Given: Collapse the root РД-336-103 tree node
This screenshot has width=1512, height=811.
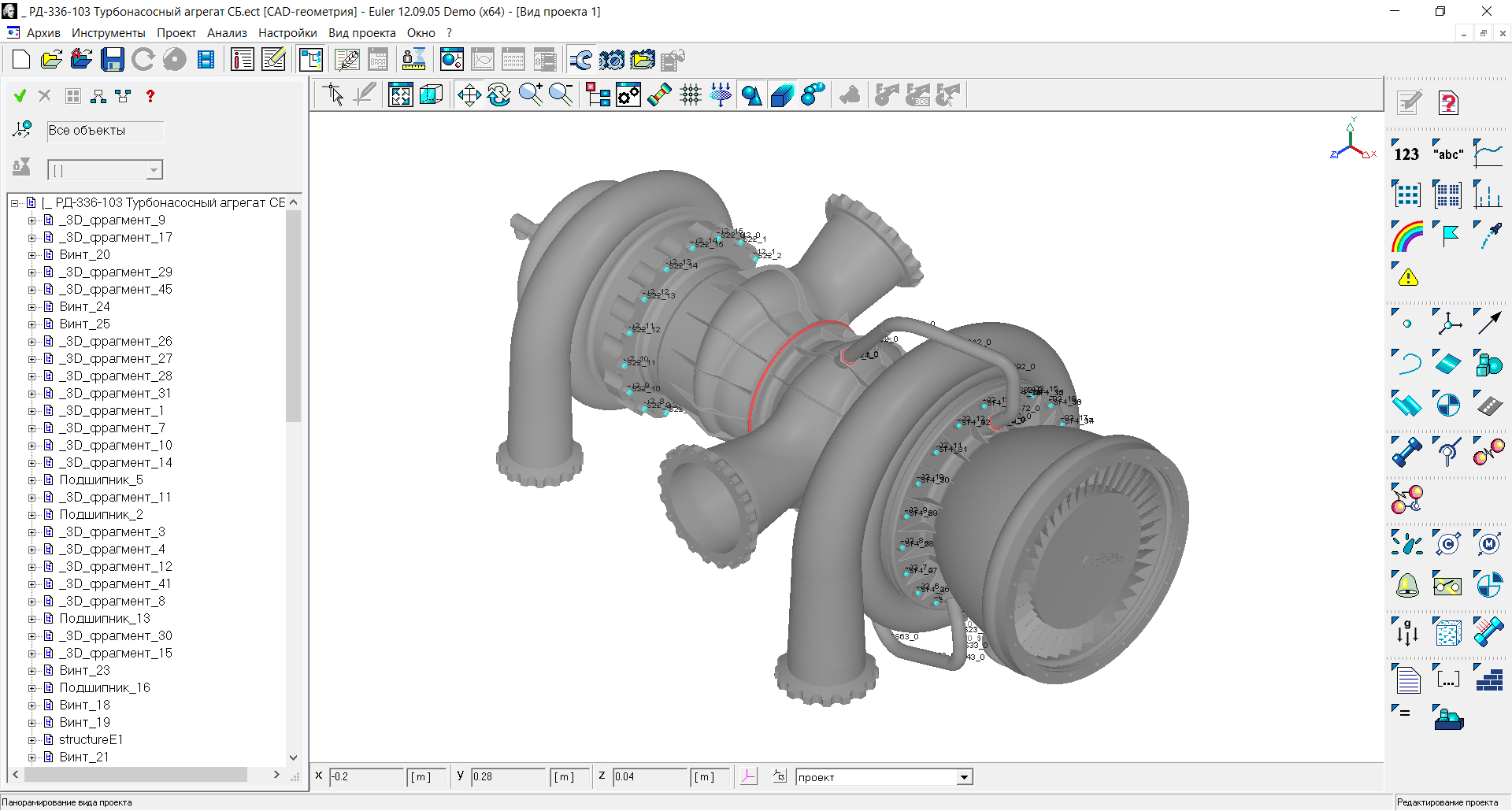Looking at the screenshot, I should coord(15,203).
